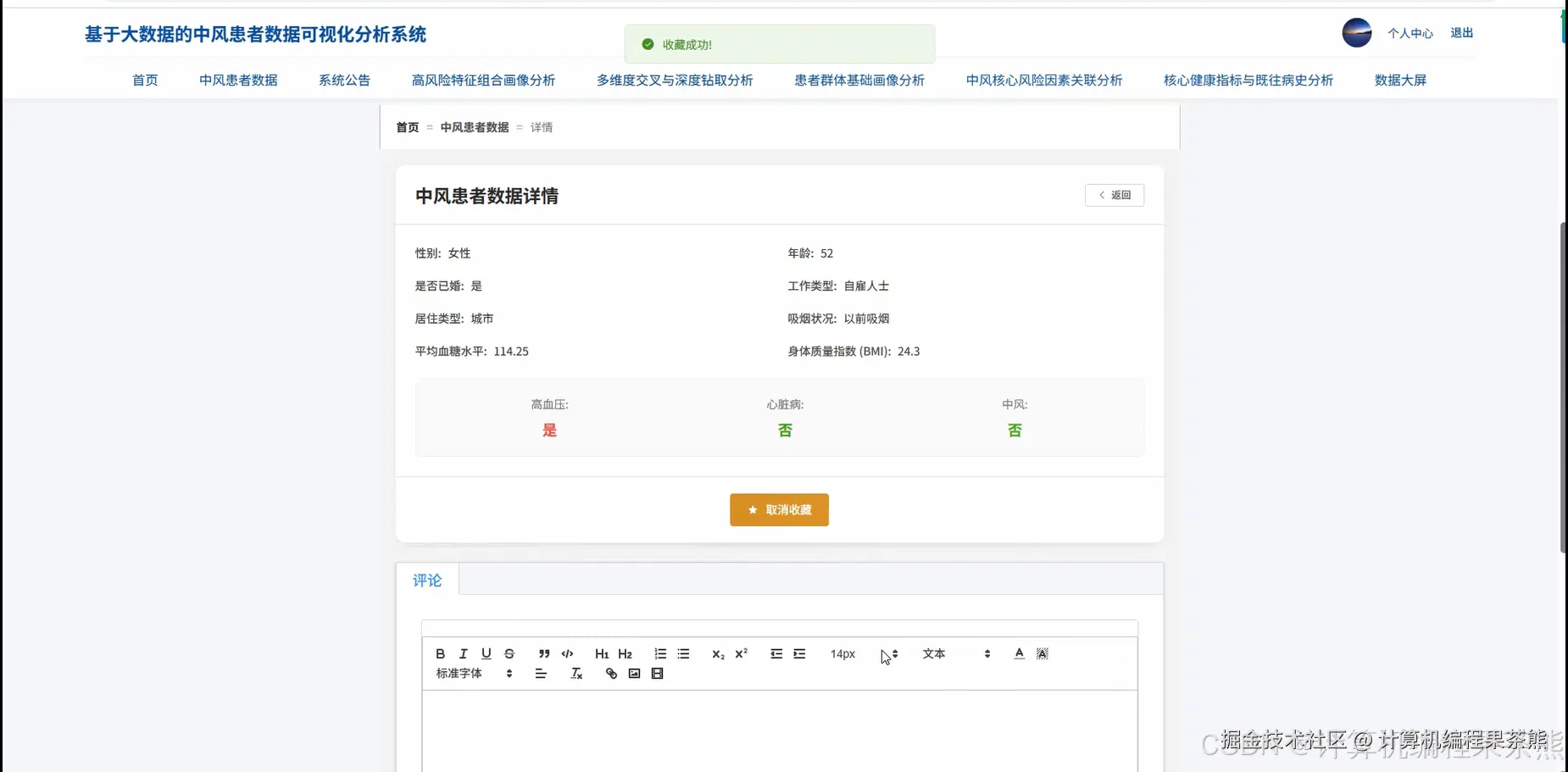The width and height of the screenshot is (1568, 772).
Task: Toggle bold formatting in the comment editor
Action: 440,653
